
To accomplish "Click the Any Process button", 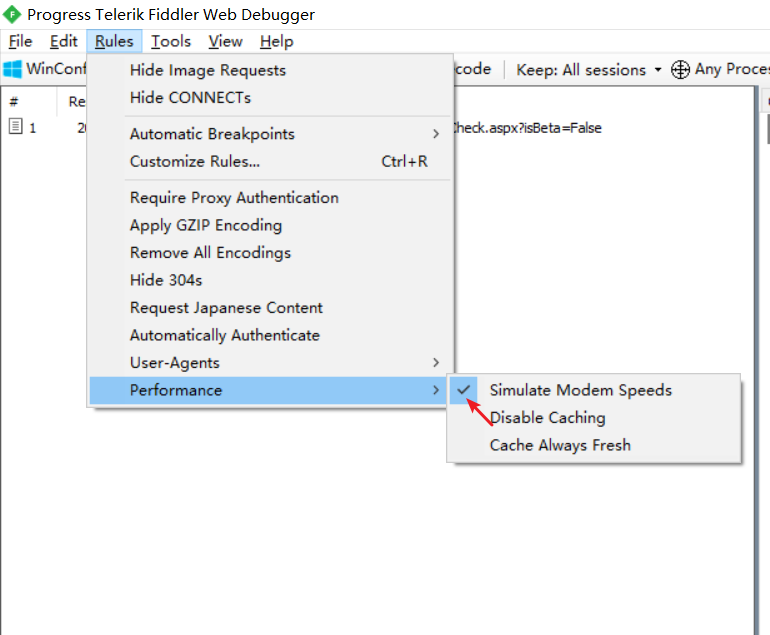I will 720,69.
